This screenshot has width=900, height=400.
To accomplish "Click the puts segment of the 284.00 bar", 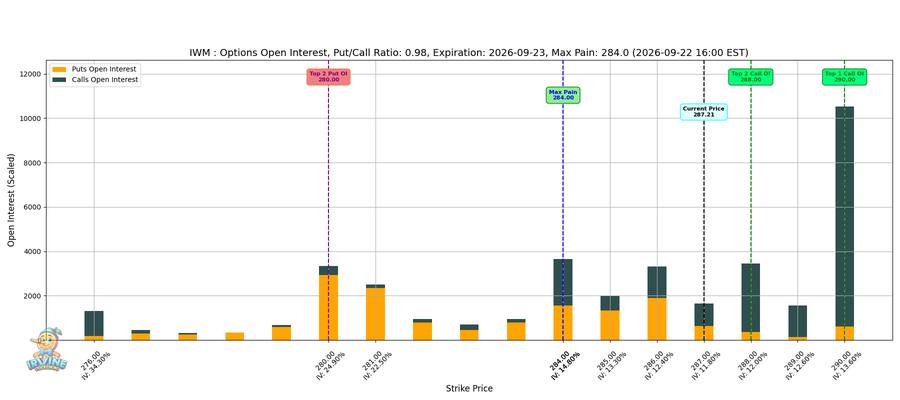I will (x=563, y=323).
